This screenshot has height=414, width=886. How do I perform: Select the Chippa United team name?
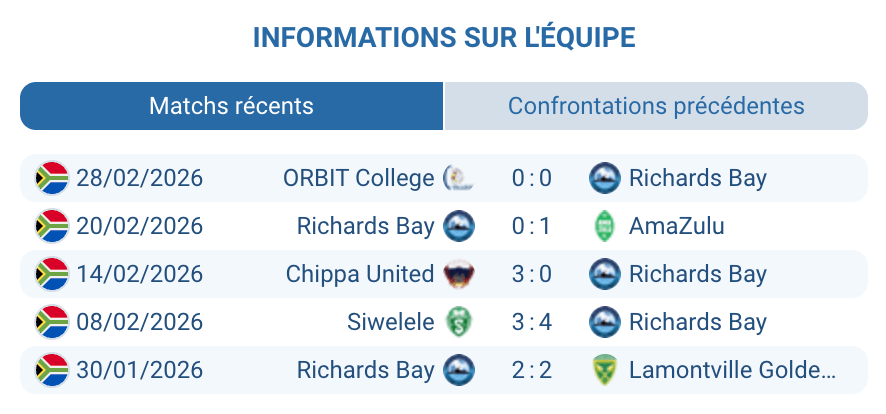tap(360, 274)
